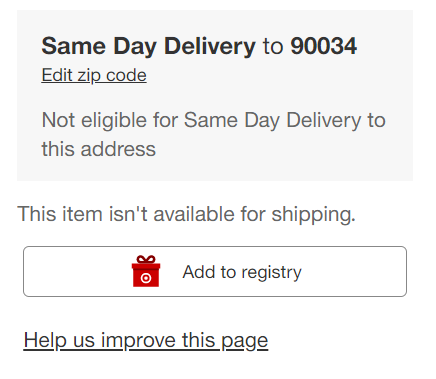Viewport: 436px width, 379px height.
Task: Click the word 'Help' in the feedback link
Action: (x=45, y=340)
